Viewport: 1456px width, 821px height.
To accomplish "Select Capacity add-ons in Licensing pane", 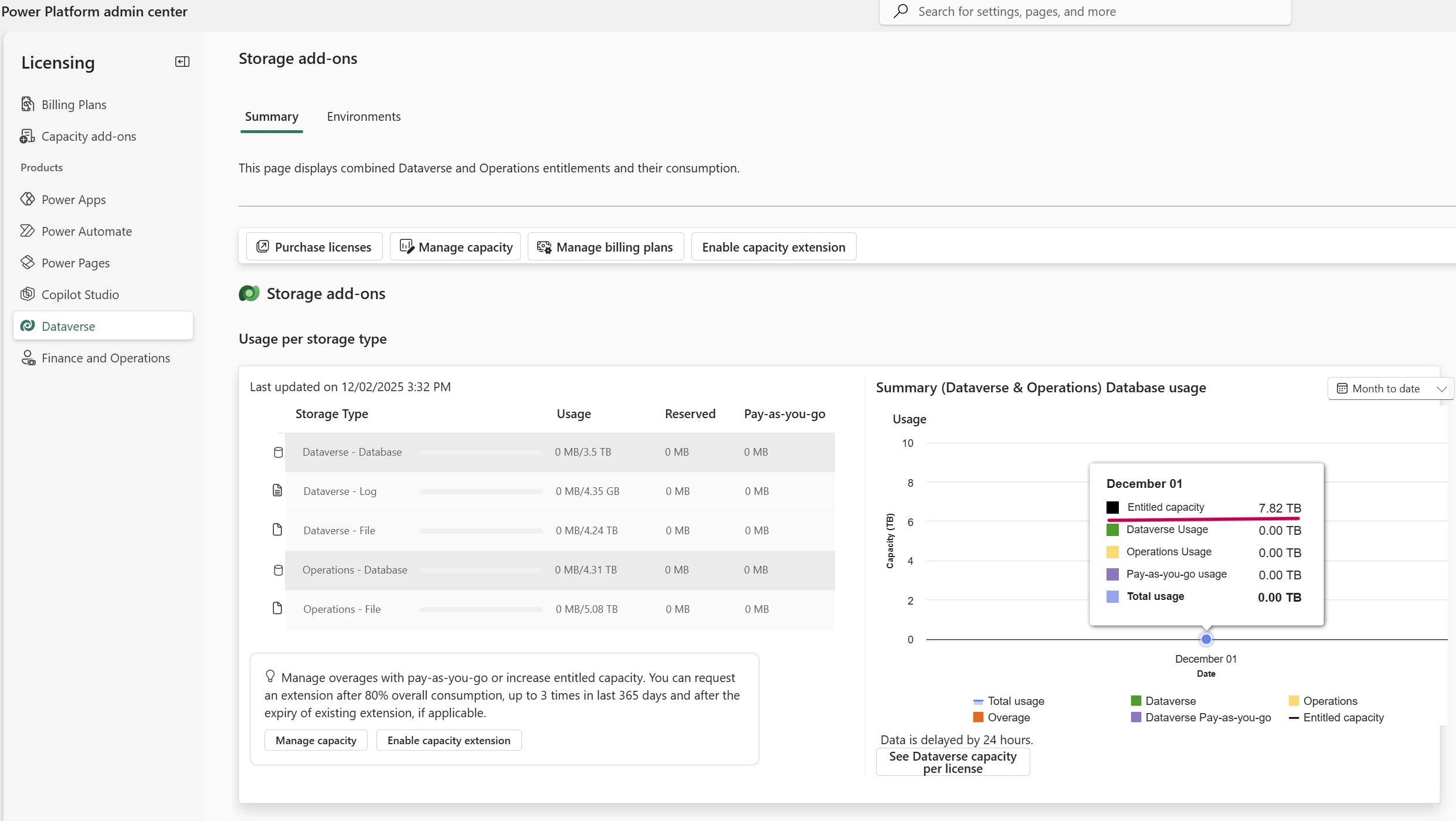I will pos(89,136).
